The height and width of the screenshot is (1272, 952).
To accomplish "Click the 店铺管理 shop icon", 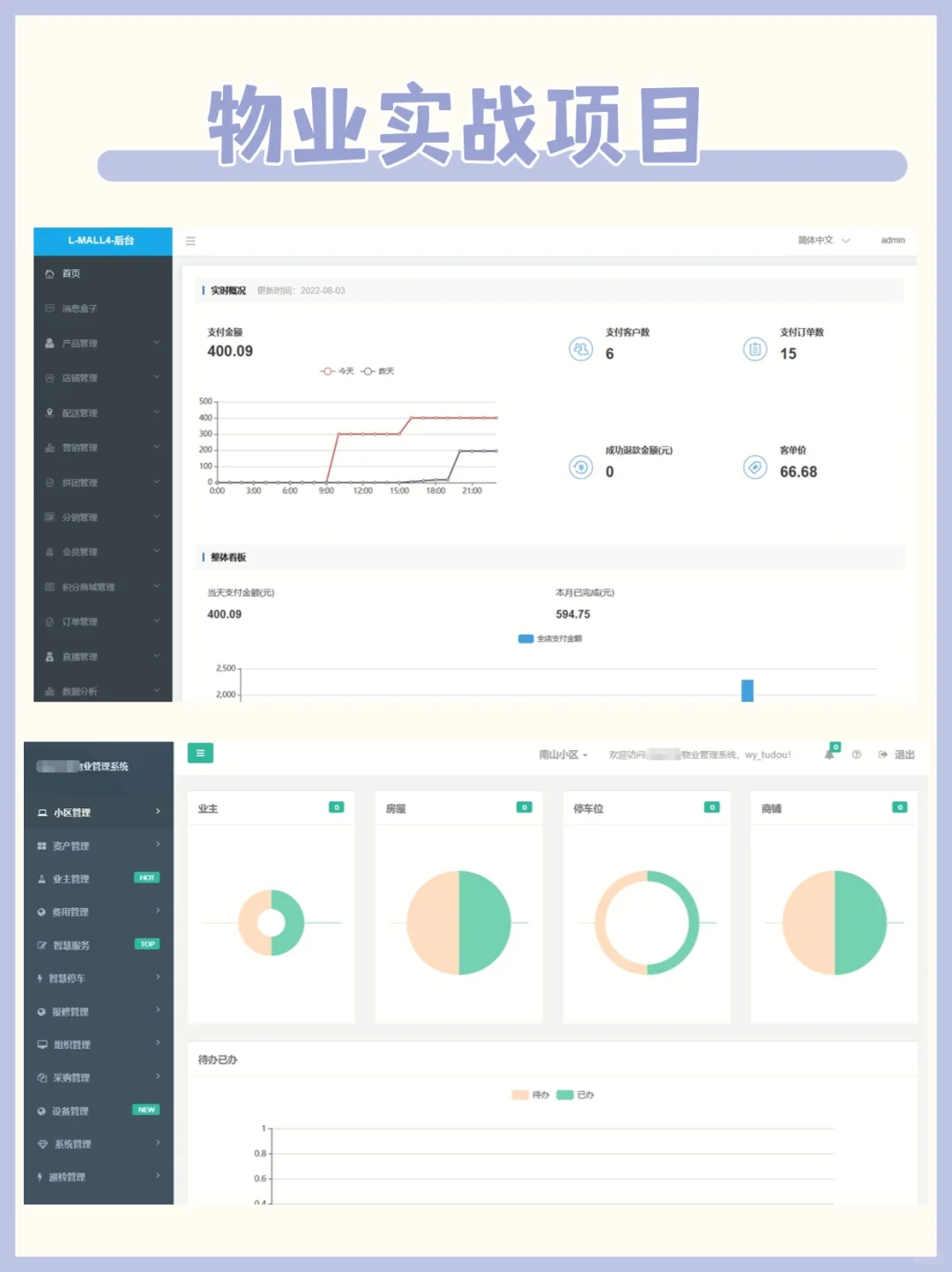I will (x=49, y=378).
